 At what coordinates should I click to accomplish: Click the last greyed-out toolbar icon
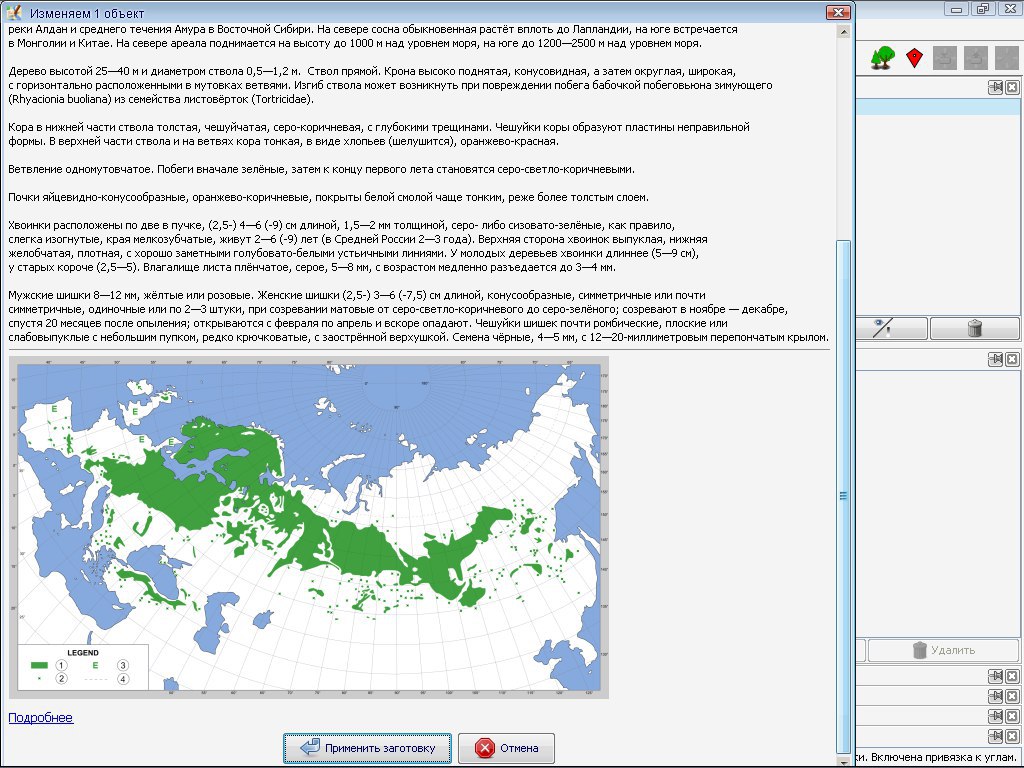coord(1006,58)
